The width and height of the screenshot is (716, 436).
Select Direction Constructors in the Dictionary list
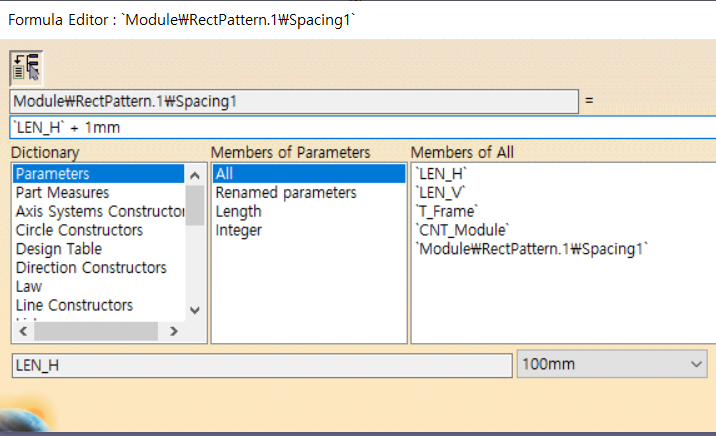[x=98, y=267]
